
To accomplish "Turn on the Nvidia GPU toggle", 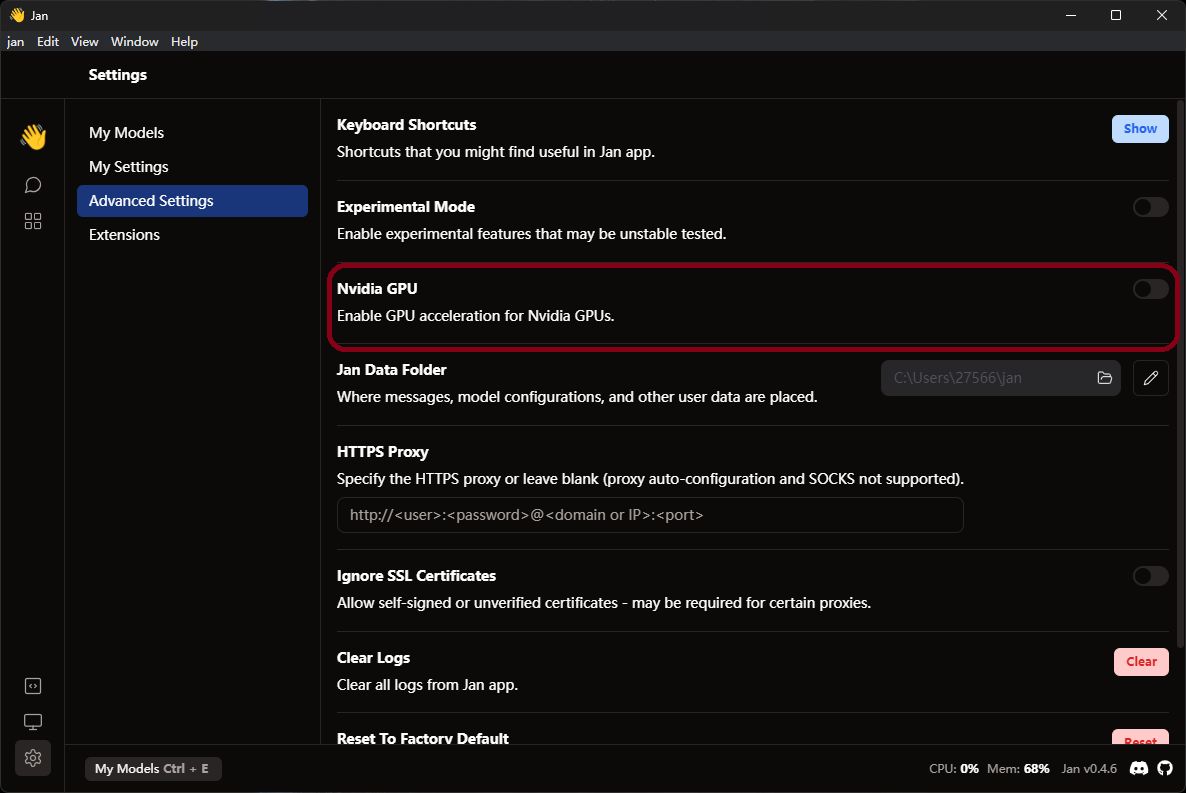I will click(1150, 289).
